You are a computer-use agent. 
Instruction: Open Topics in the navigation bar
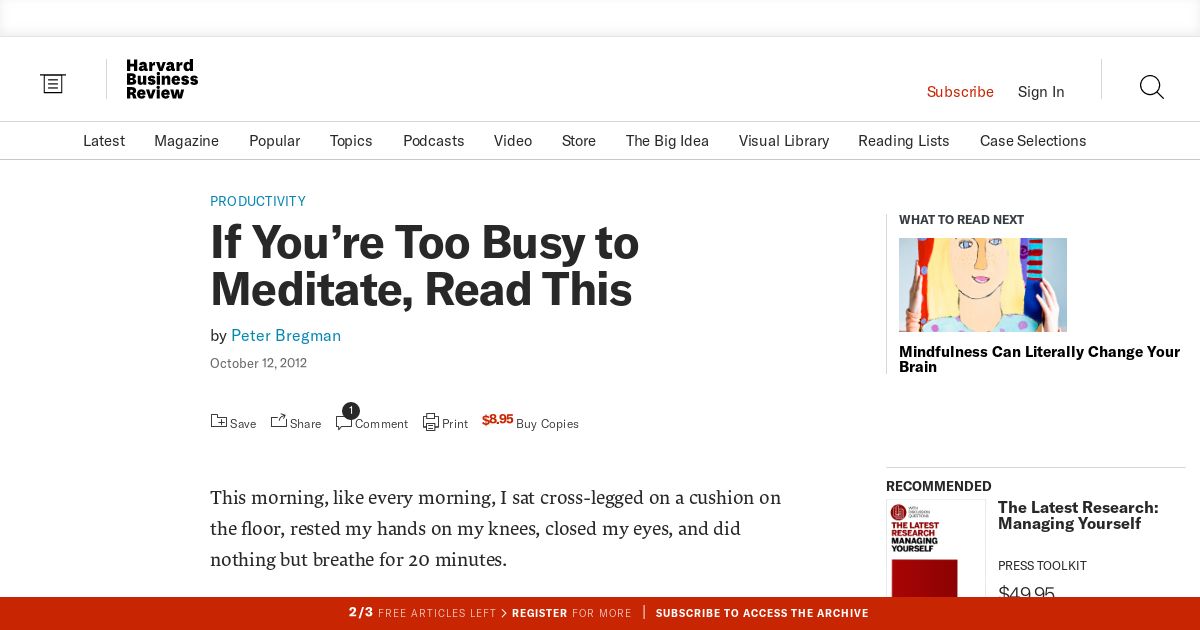point(351,141)
